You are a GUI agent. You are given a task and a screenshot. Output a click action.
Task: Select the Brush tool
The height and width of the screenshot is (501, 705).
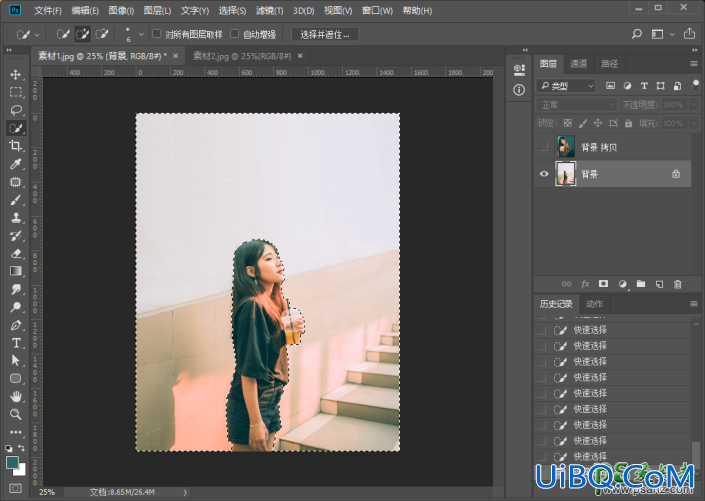pos(16,200)
